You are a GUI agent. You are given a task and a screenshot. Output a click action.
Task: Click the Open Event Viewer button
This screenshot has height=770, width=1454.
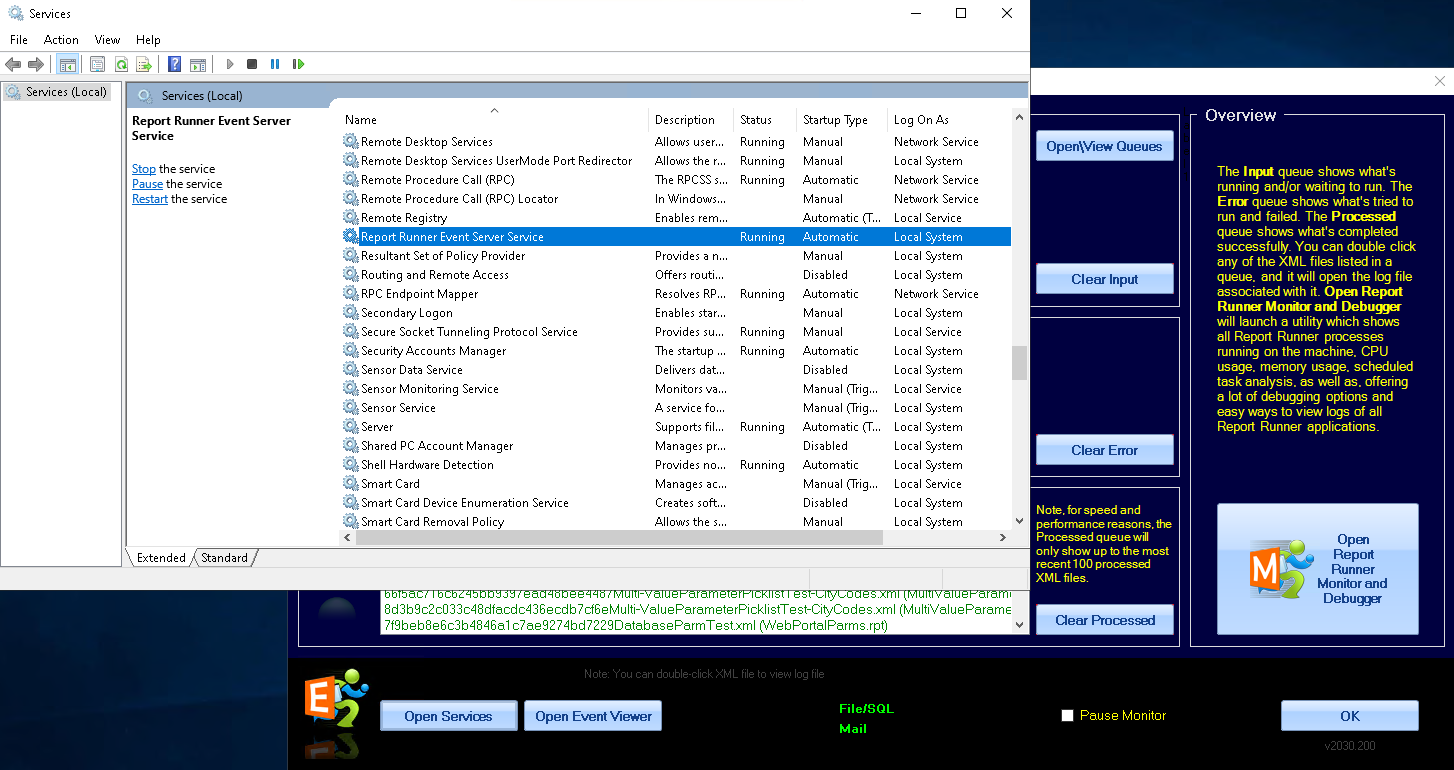click(593, 716)
